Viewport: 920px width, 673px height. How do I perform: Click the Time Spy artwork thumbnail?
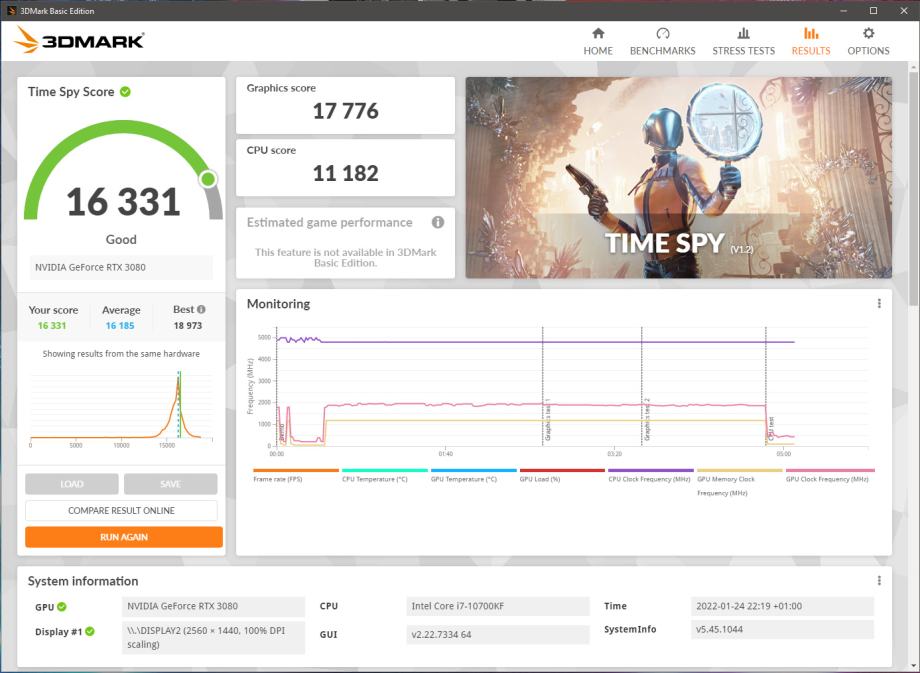(678, 177)
